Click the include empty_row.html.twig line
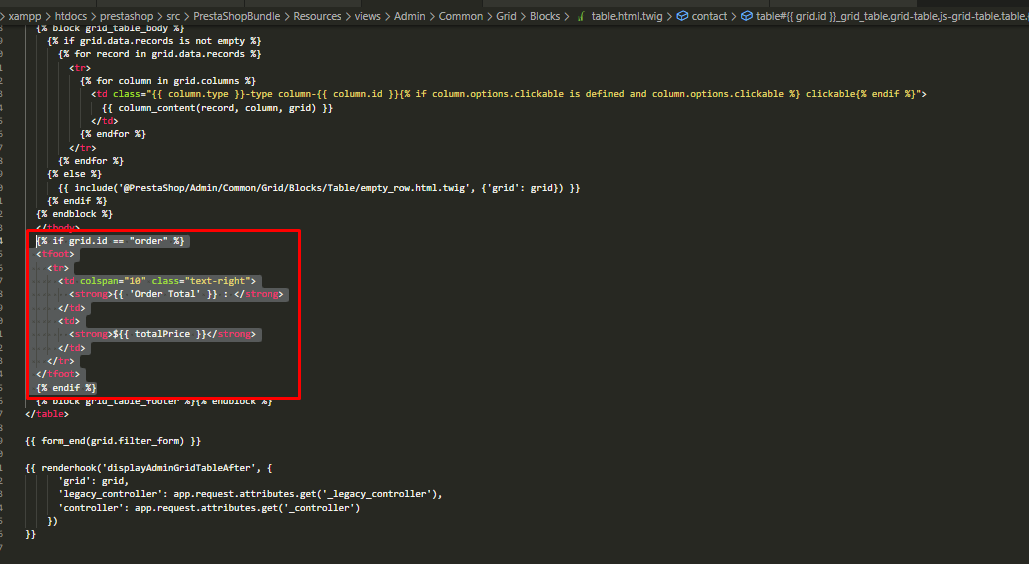The width and height of the screenshot is (1029, 564). 319,188
